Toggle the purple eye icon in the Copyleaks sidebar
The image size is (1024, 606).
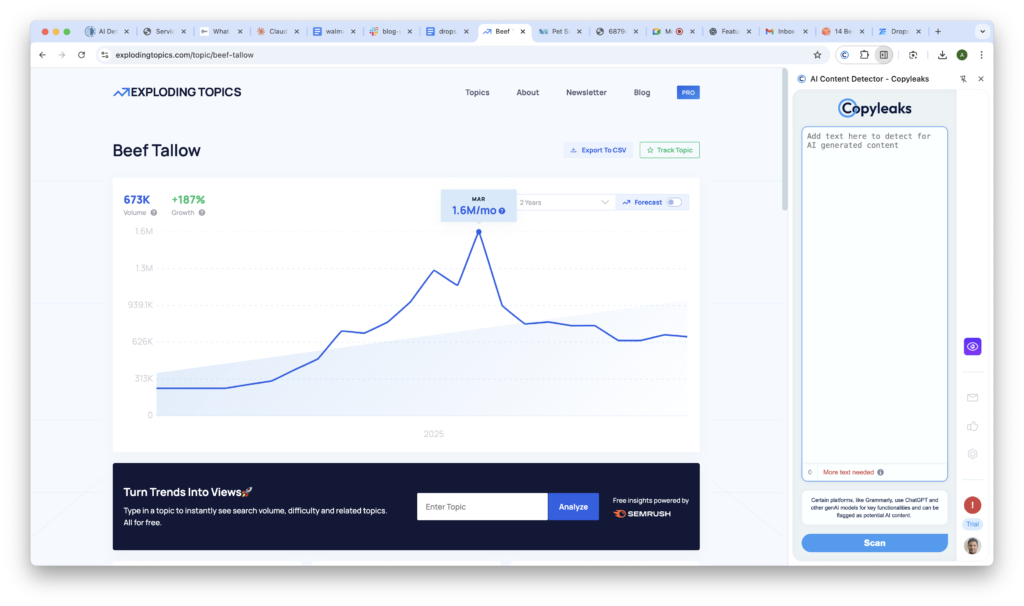point(972,346)
